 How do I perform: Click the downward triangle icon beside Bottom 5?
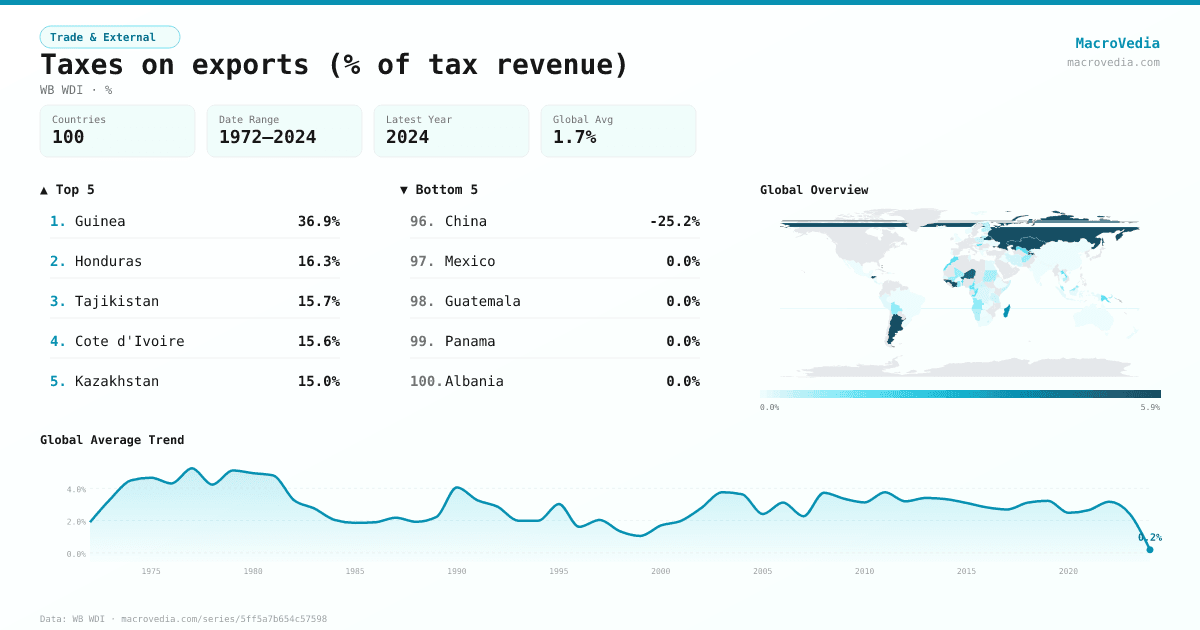click(403, 189)
